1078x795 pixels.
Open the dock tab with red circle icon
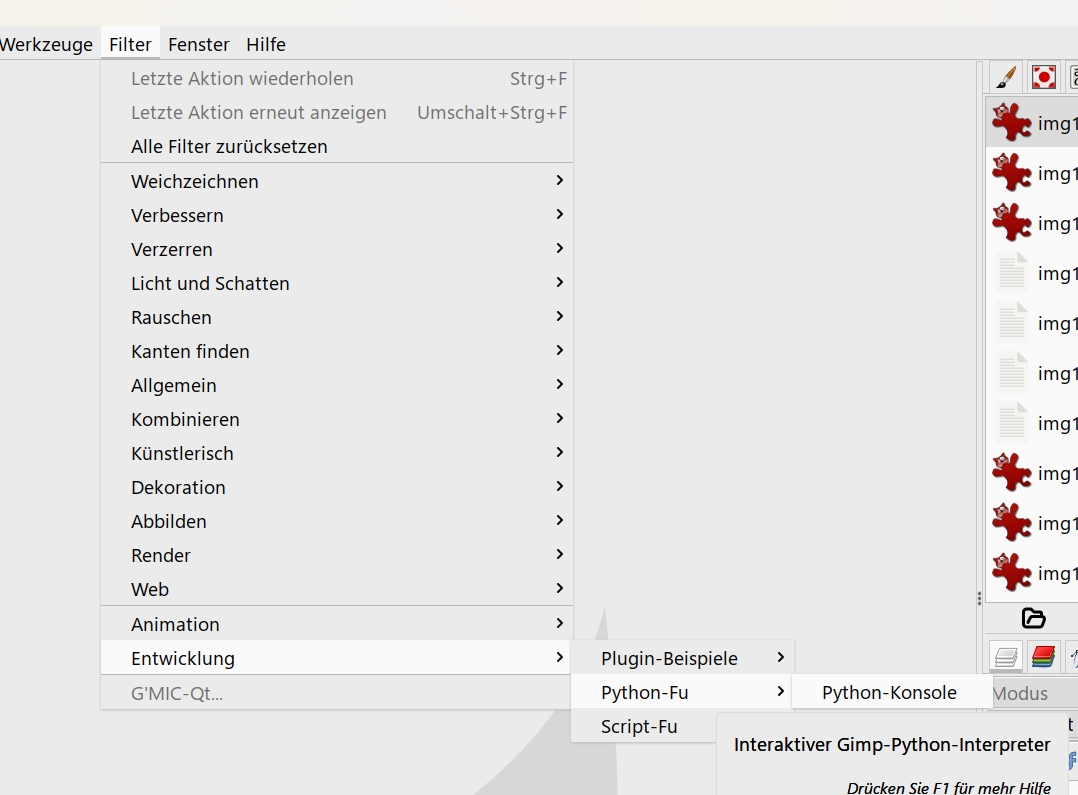point(1044,77)
